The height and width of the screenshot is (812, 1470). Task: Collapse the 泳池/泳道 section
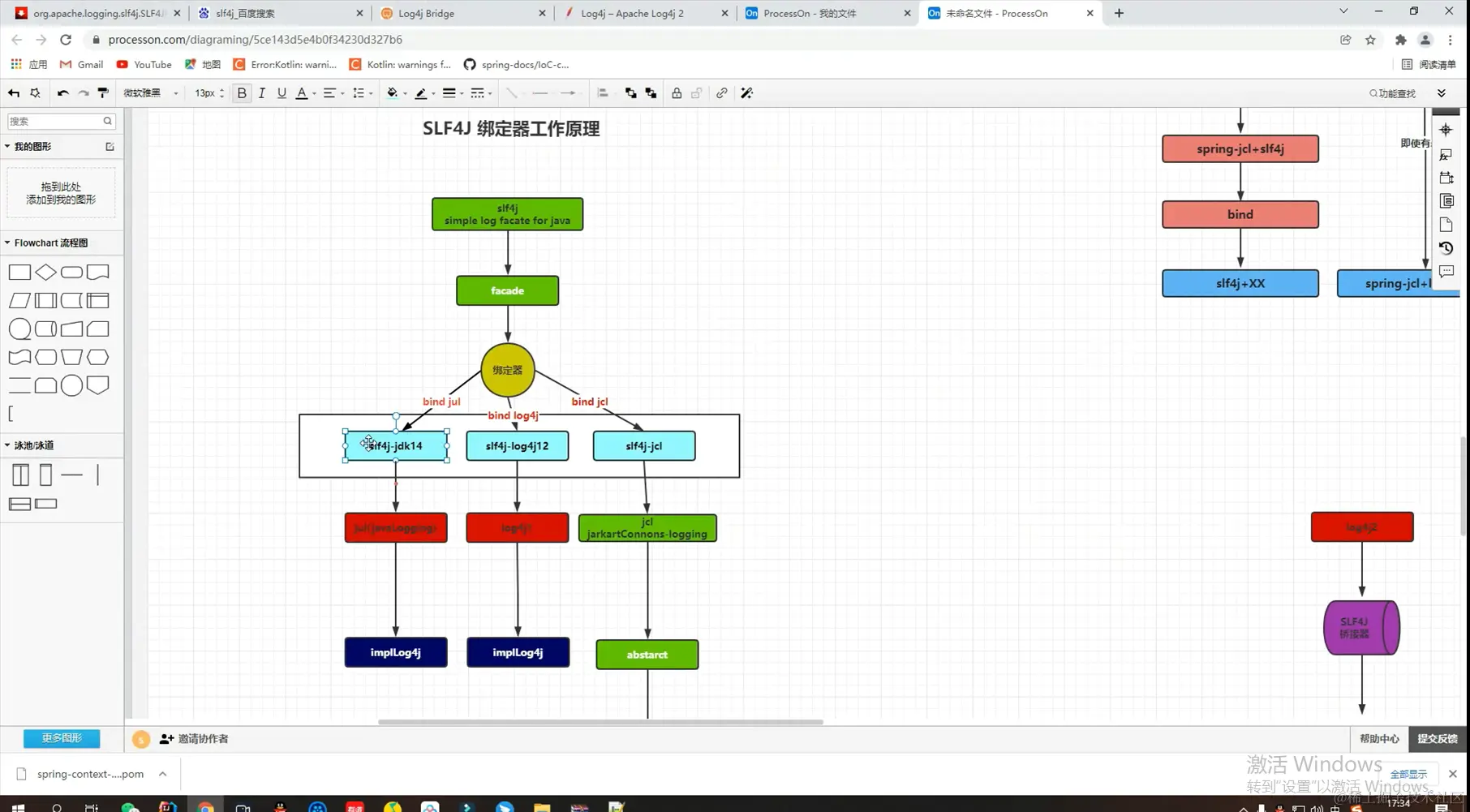click(x=7, y=445)
